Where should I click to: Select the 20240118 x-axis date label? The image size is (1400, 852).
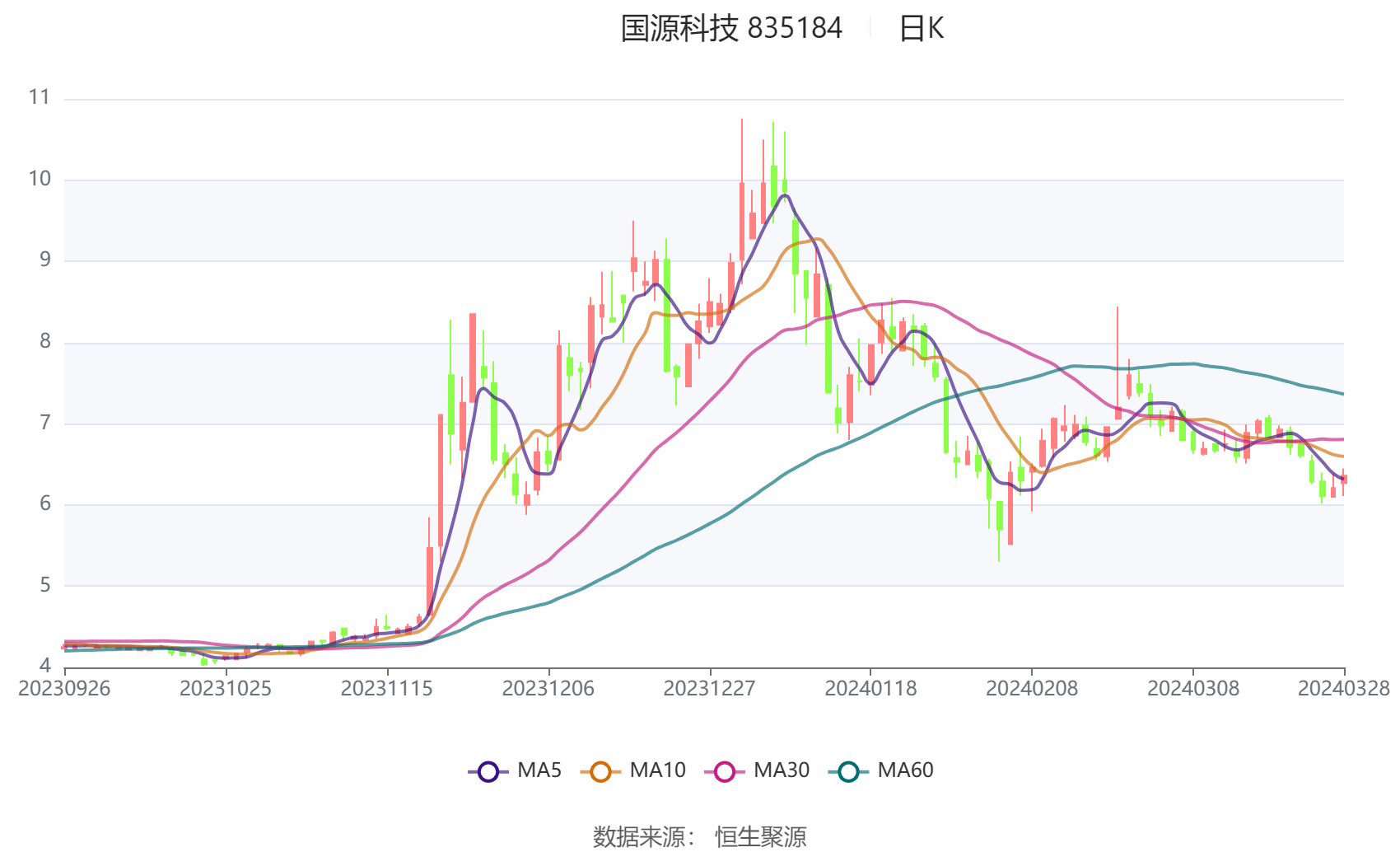click(870, 689)
